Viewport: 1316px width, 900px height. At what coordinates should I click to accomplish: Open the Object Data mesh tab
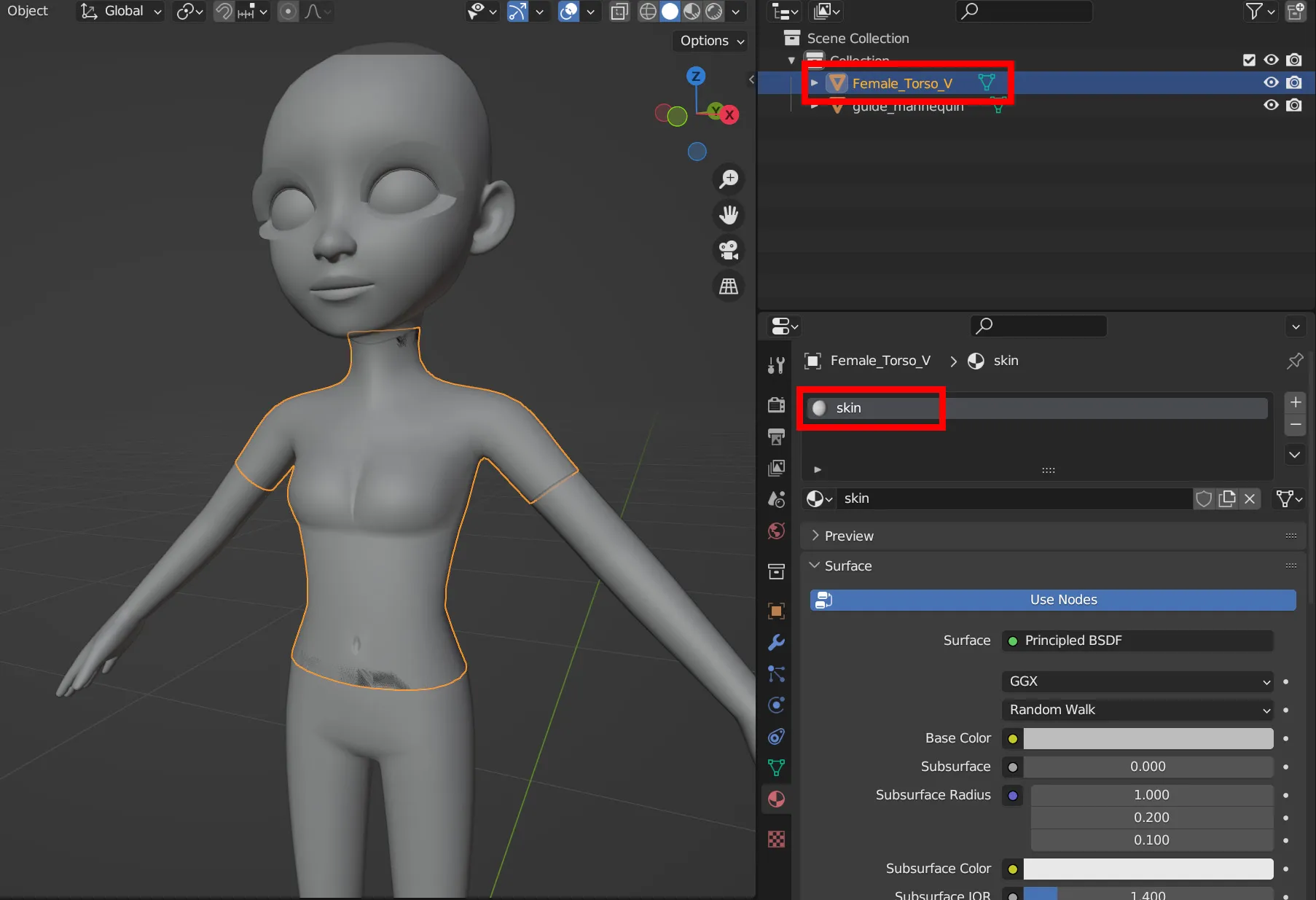click(776, 767)
